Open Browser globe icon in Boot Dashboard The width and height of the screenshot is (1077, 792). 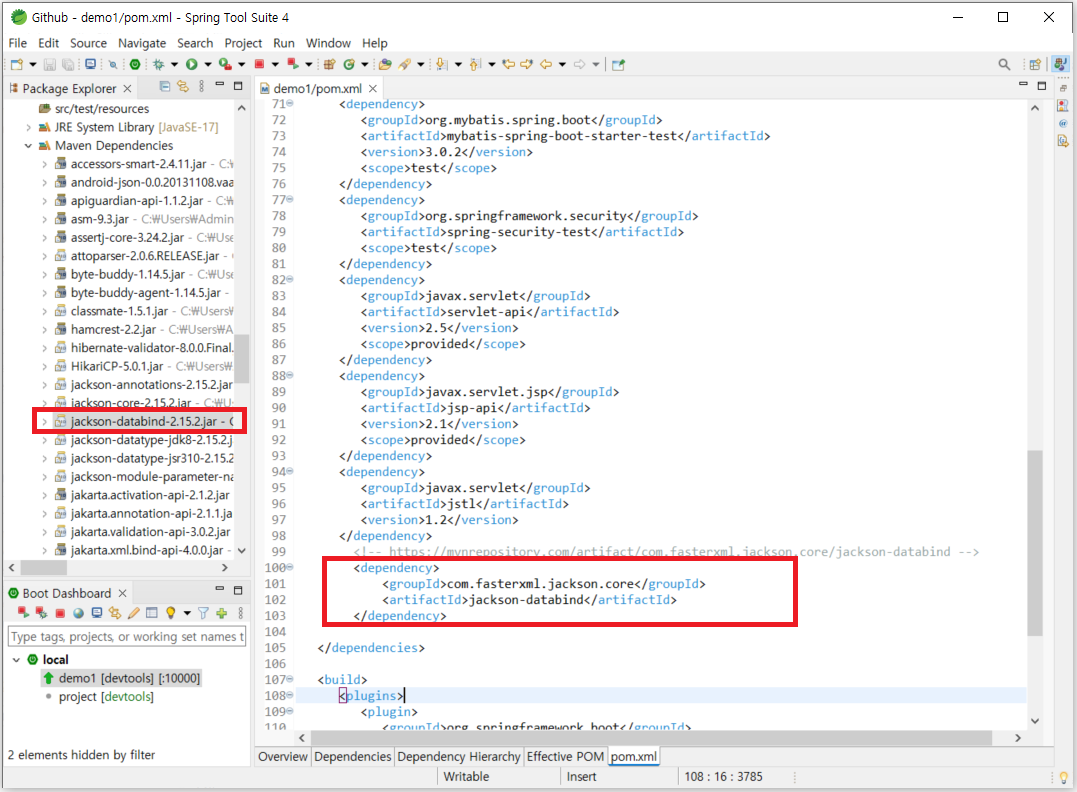78,613
